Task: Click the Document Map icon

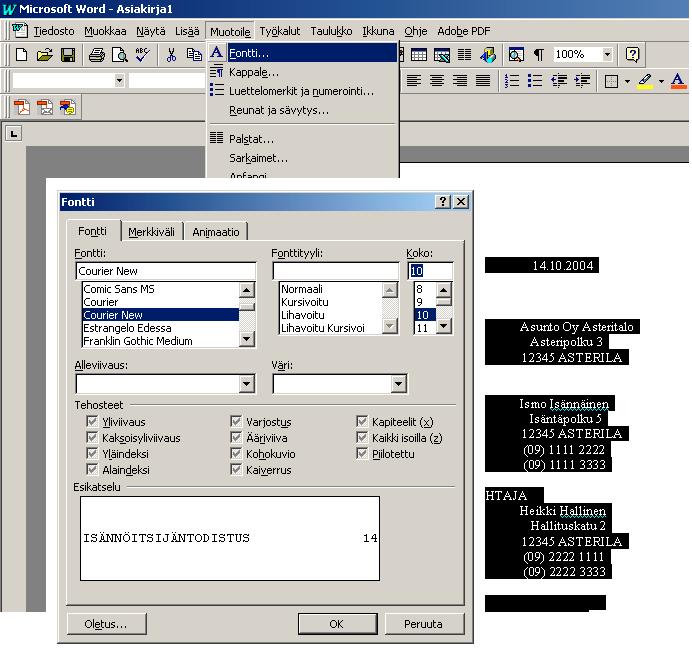Action: [516, 55]
